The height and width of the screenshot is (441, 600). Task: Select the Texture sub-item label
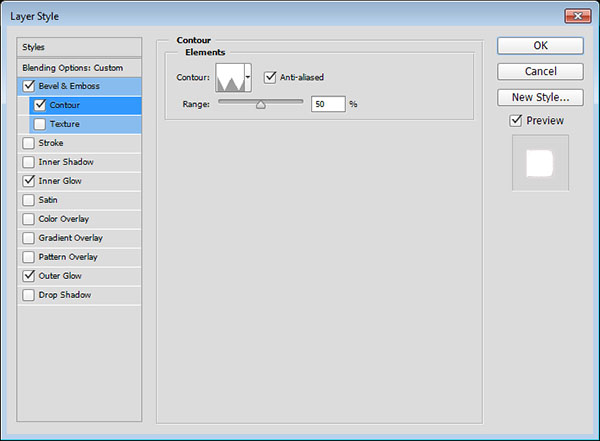65,124
